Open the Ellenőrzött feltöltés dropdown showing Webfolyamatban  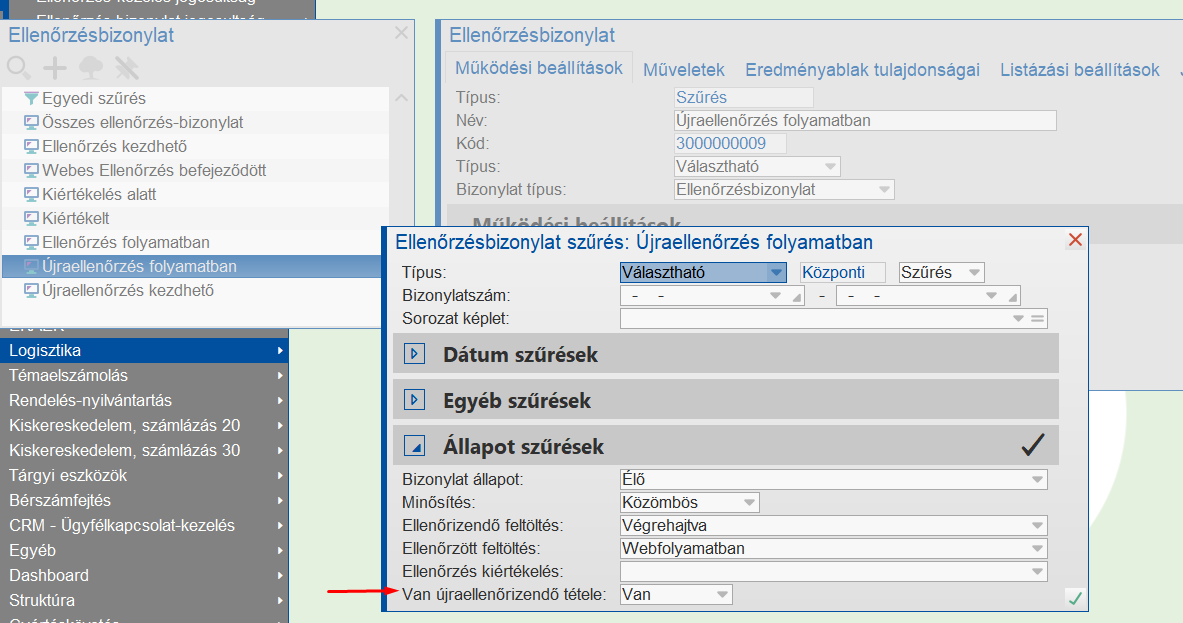pyautogui.click(x=1038, y=548)
